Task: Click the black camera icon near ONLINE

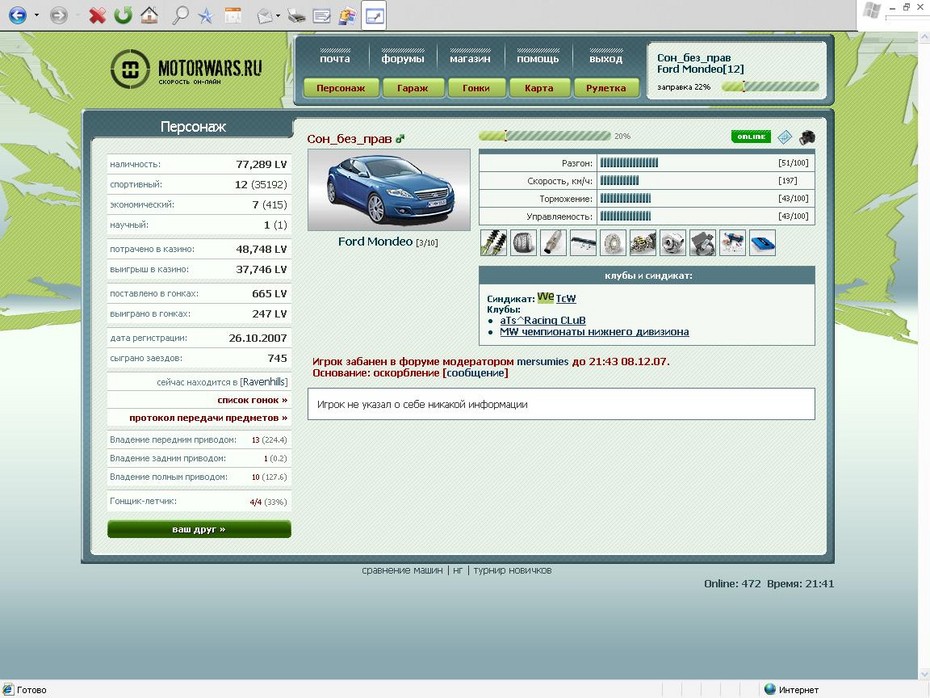Action: [x=807, y=138]
